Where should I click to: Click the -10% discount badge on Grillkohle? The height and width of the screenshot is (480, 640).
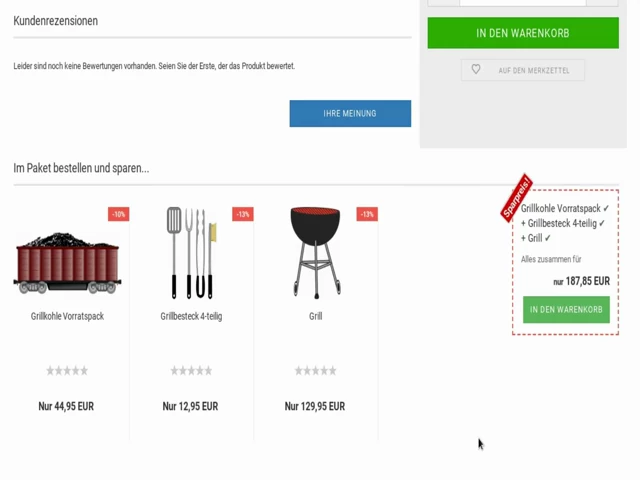118,214
